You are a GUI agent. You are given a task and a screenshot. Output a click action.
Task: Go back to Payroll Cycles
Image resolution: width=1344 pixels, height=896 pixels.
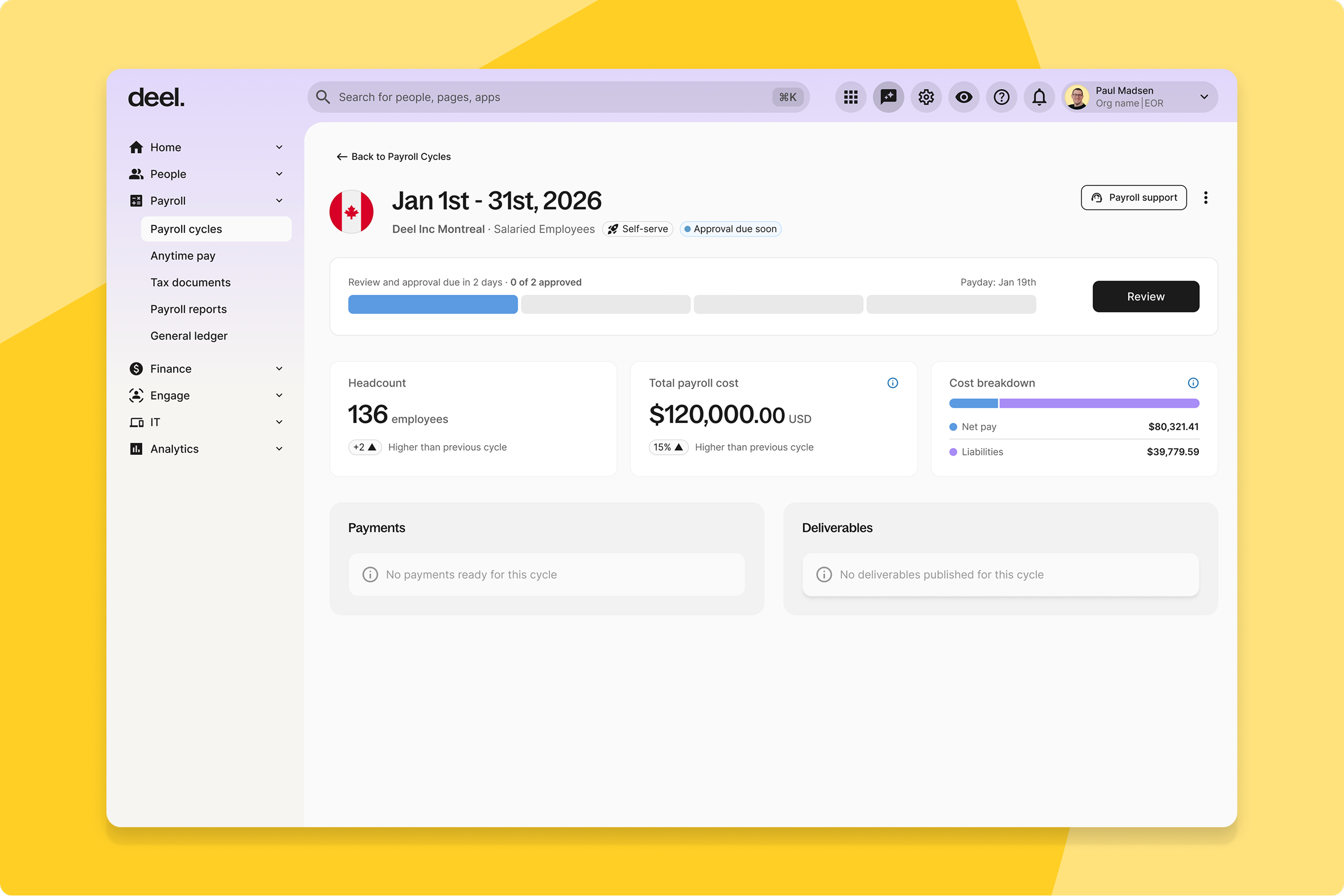tap(393, 157)
